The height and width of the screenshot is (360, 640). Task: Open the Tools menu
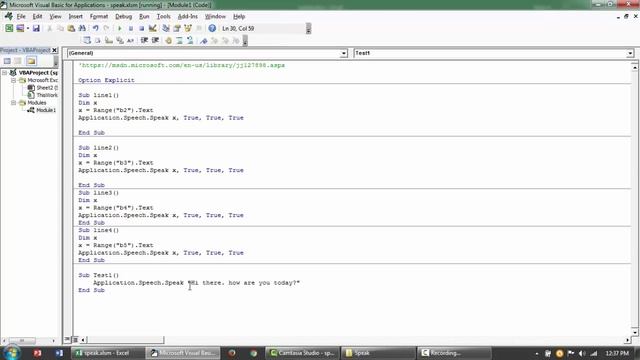click(x=163, y=17)
